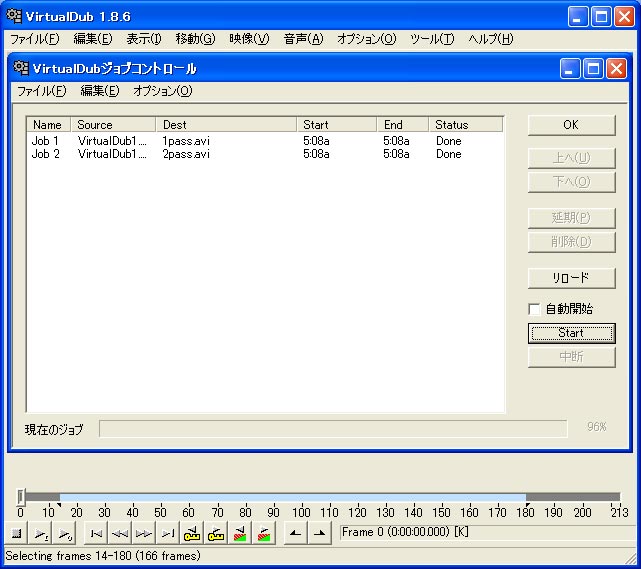Open the ヘルプ(H) menu
Image resolution: width=641 pixels, height=569 pixels.
(x=491, y=39)
